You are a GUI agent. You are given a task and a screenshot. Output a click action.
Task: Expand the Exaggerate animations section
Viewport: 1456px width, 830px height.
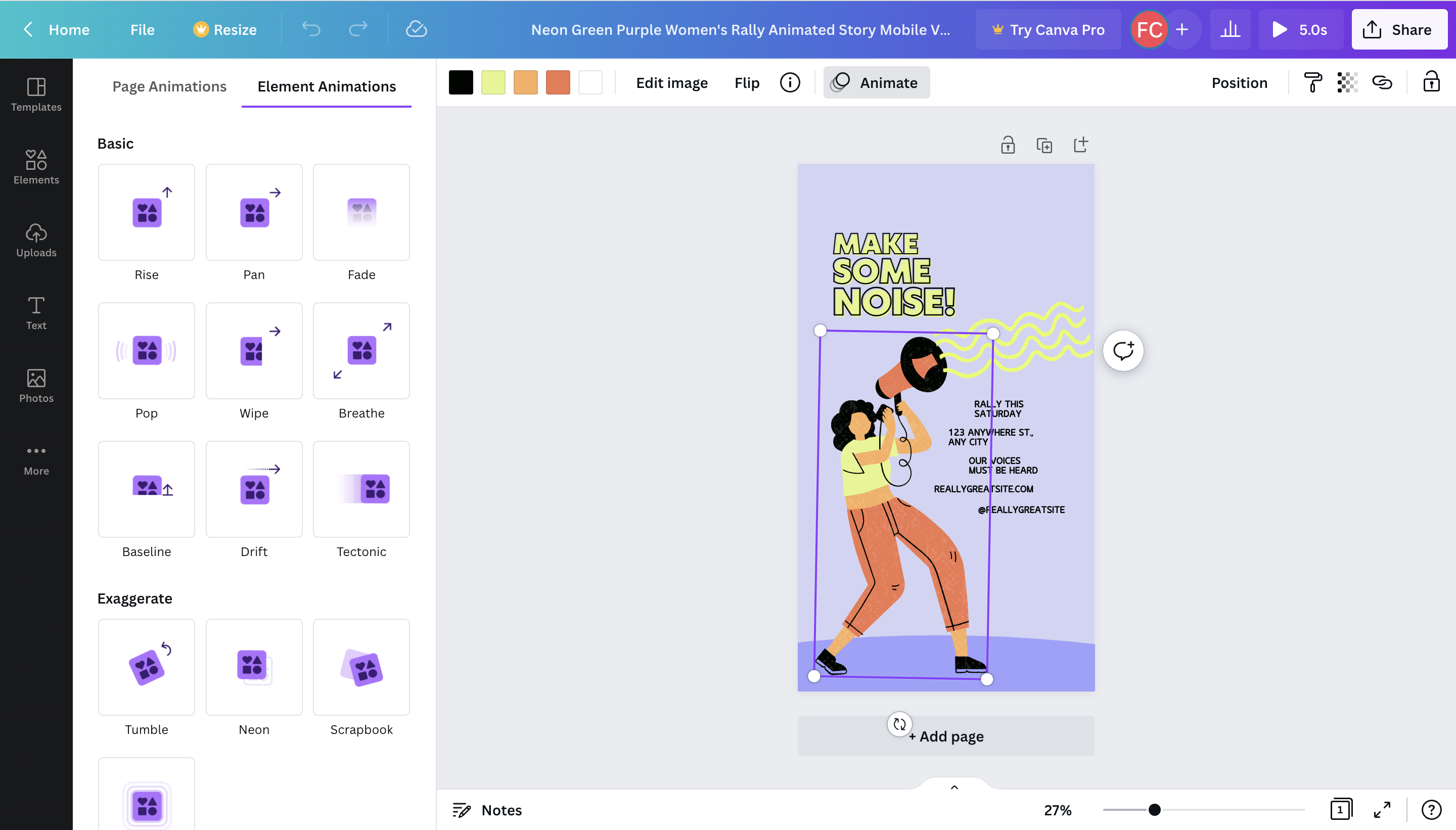coord(134,597)
